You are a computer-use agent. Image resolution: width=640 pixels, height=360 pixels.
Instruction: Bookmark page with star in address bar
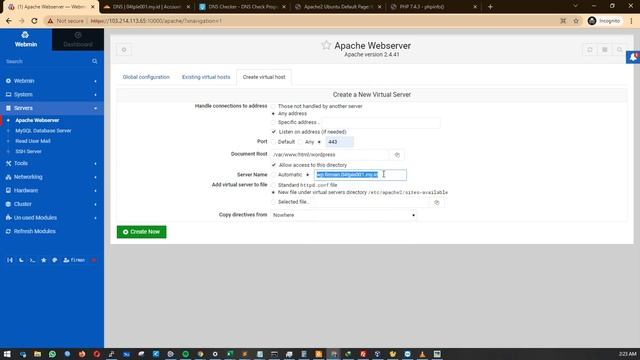[576, 21]
